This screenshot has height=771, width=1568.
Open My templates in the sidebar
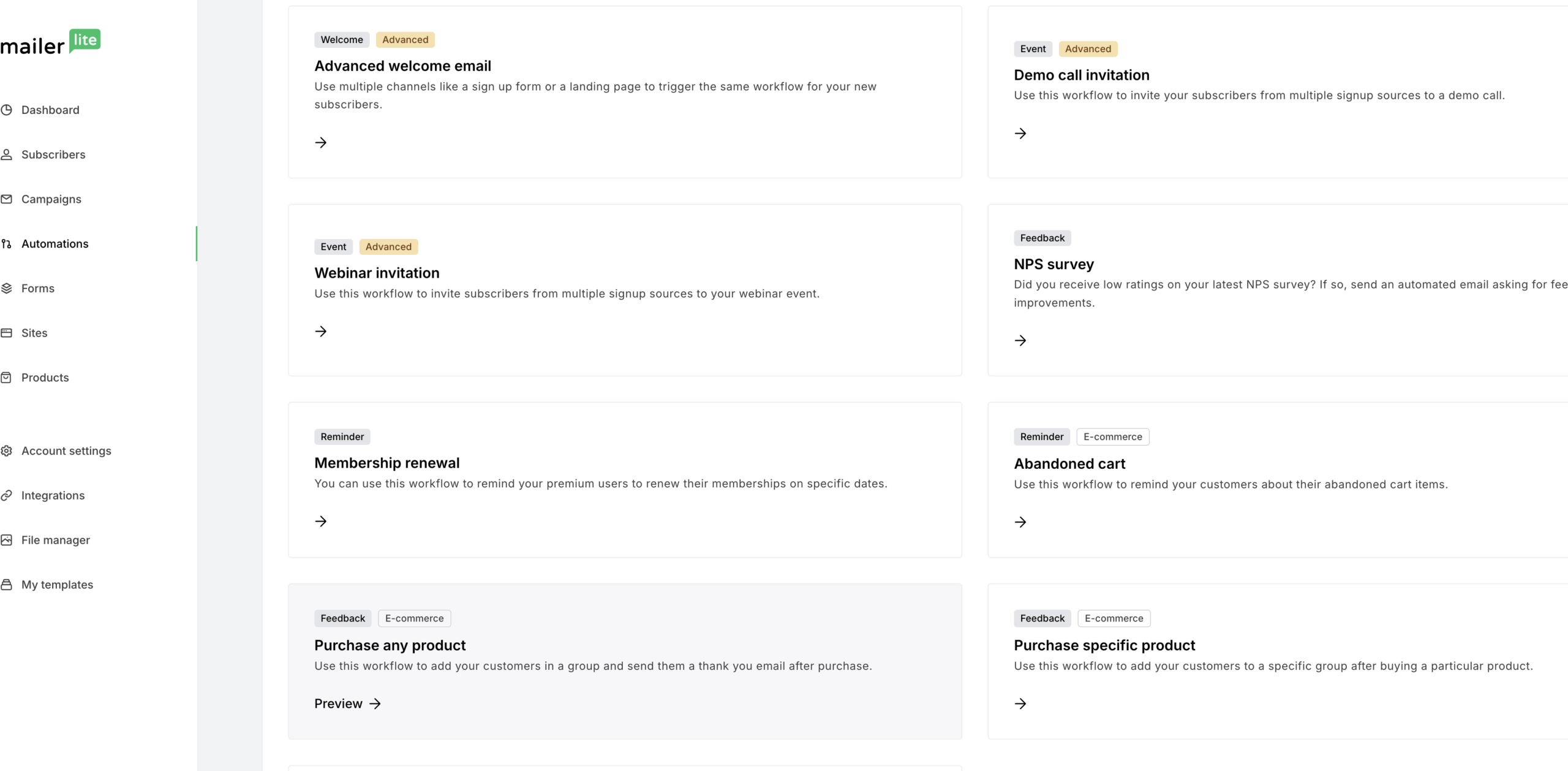pos(57,585)
